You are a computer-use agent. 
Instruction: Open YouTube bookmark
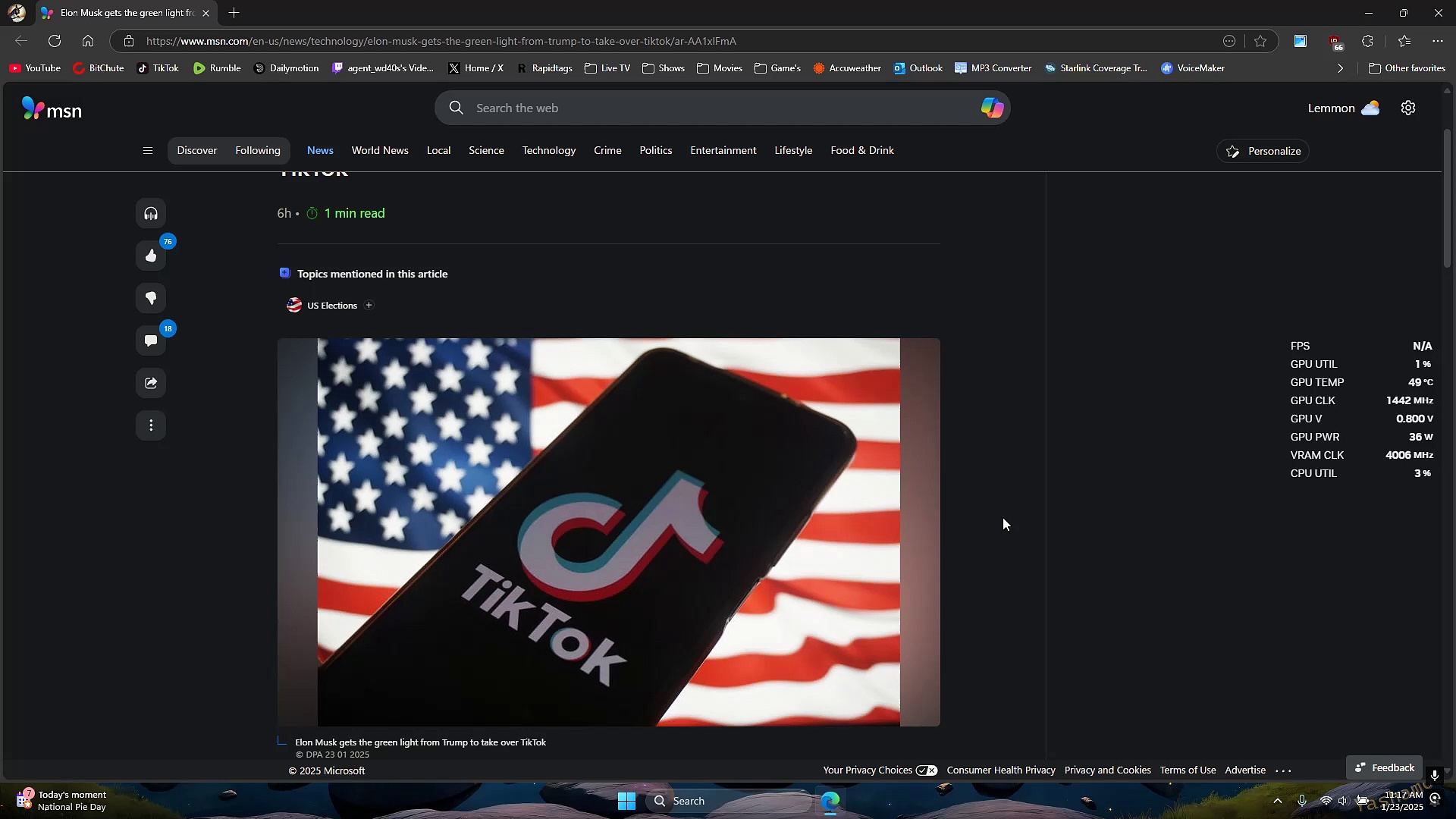click(x=35, y=68)
